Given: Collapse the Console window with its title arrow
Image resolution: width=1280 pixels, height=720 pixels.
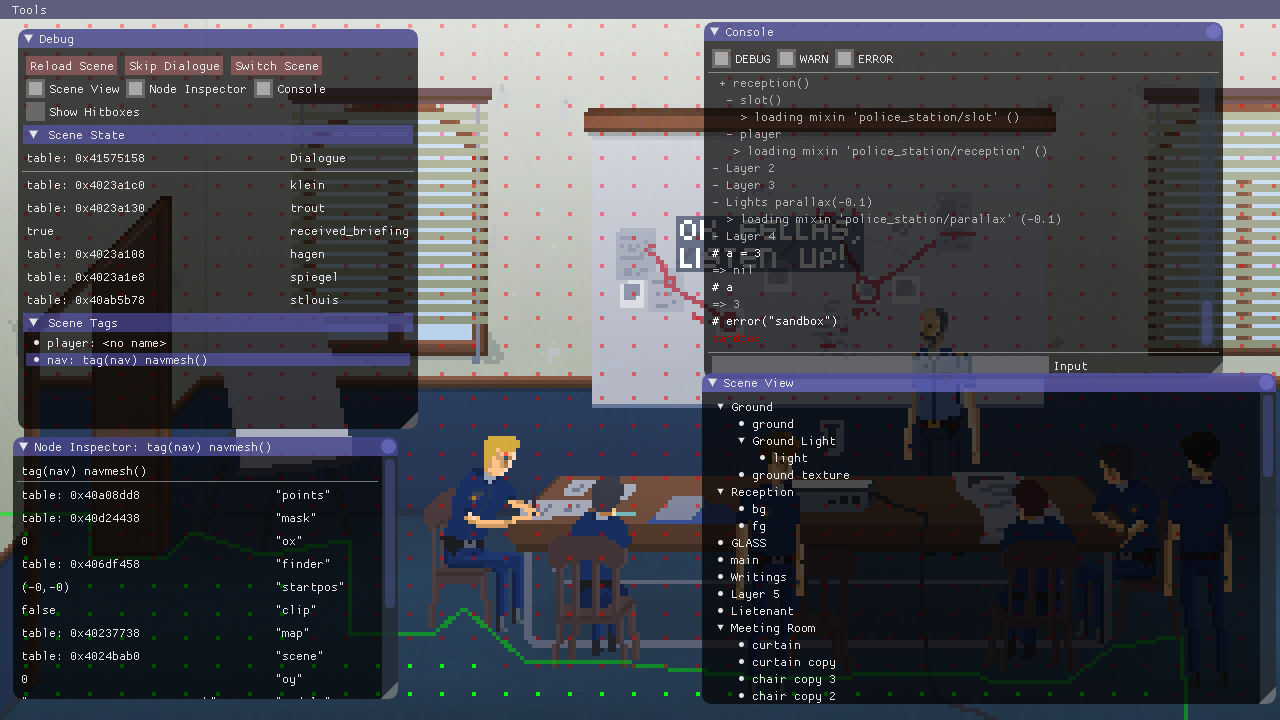Looking at the screenshot, I should coord(715,32).
